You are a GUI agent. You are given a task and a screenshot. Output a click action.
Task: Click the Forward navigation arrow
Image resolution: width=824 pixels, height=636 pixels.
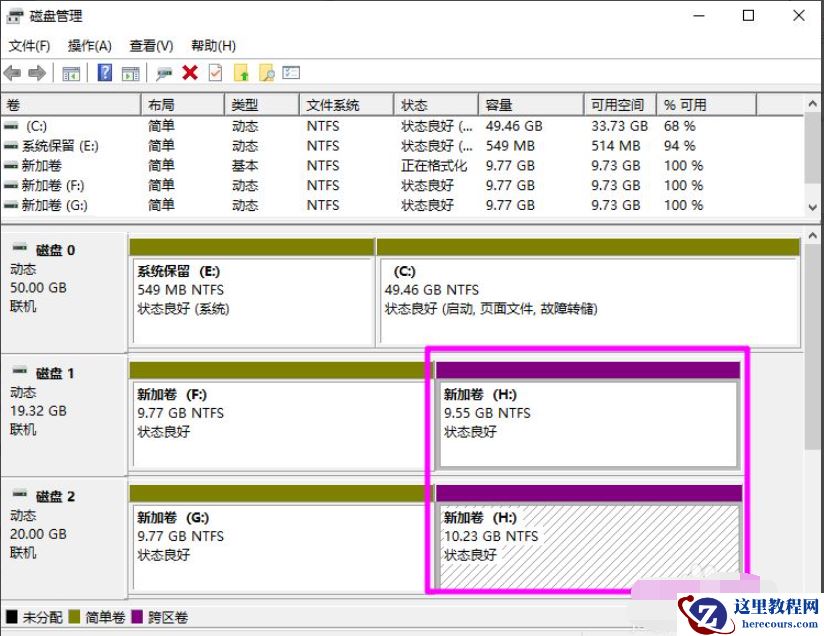point(36,72)
